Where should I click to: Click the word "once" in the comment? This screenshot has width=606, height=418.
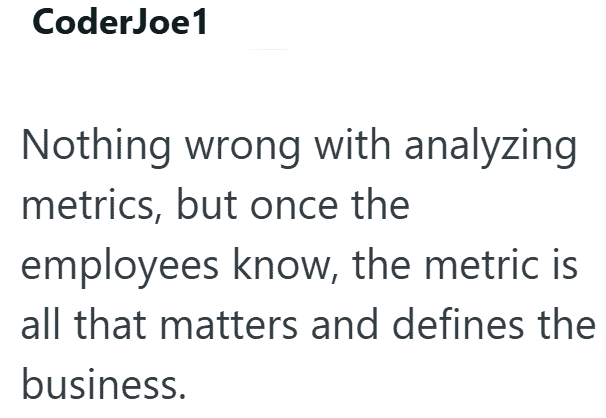pos(294,207)
